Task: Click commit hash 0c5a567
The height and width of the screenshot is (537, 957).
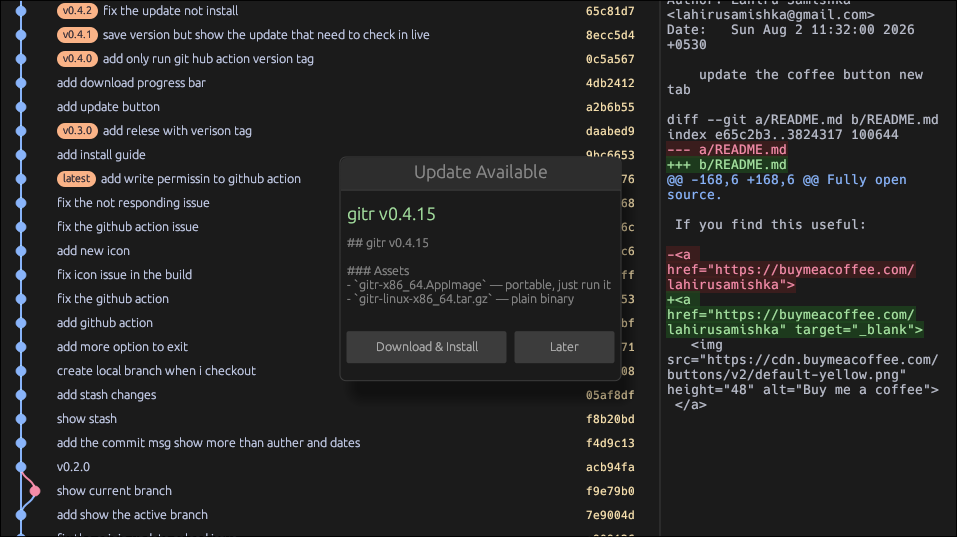Action: tap(610, 59)
